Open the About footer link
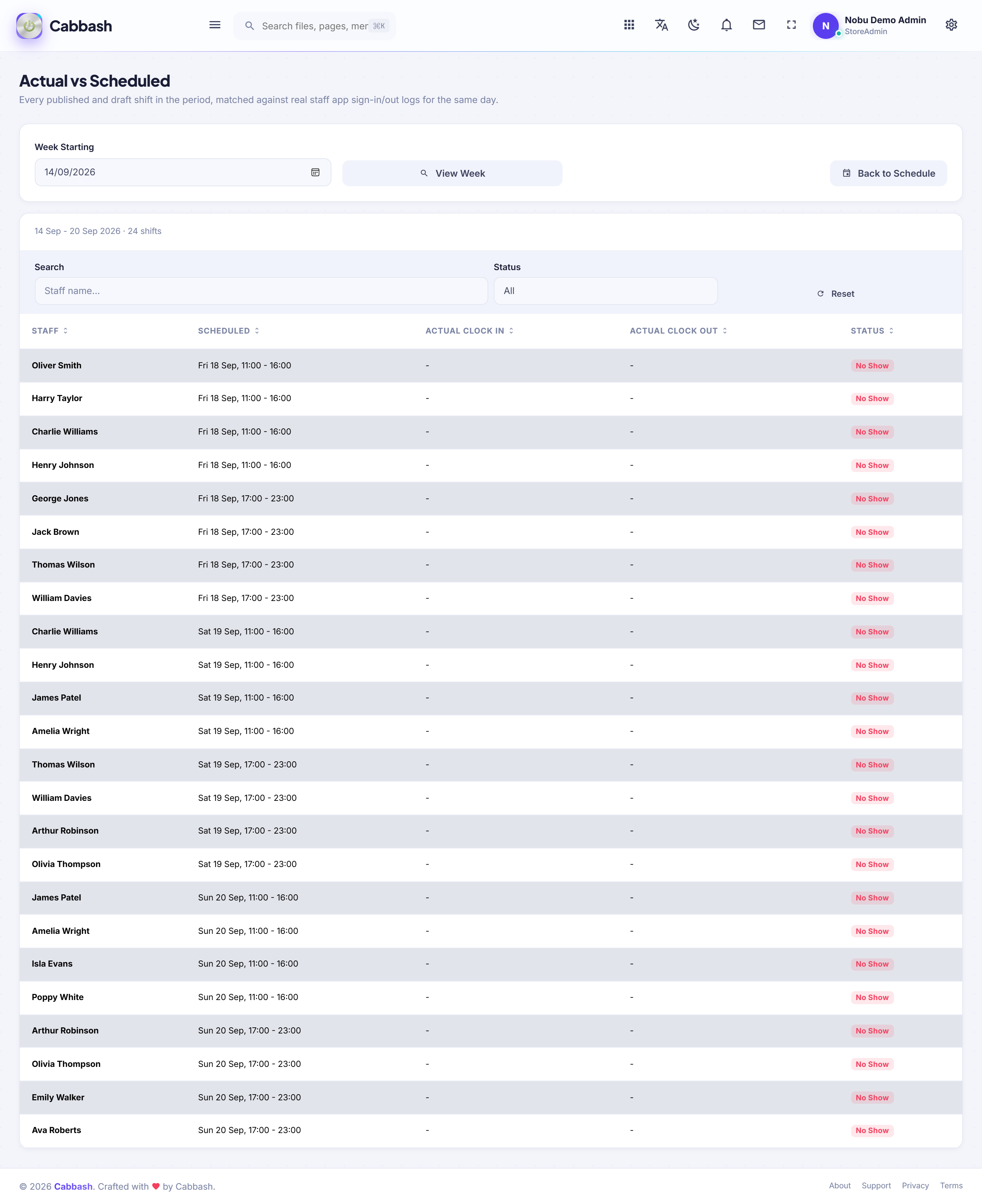The image size is (982, 1204). (x=839, y=1185)
